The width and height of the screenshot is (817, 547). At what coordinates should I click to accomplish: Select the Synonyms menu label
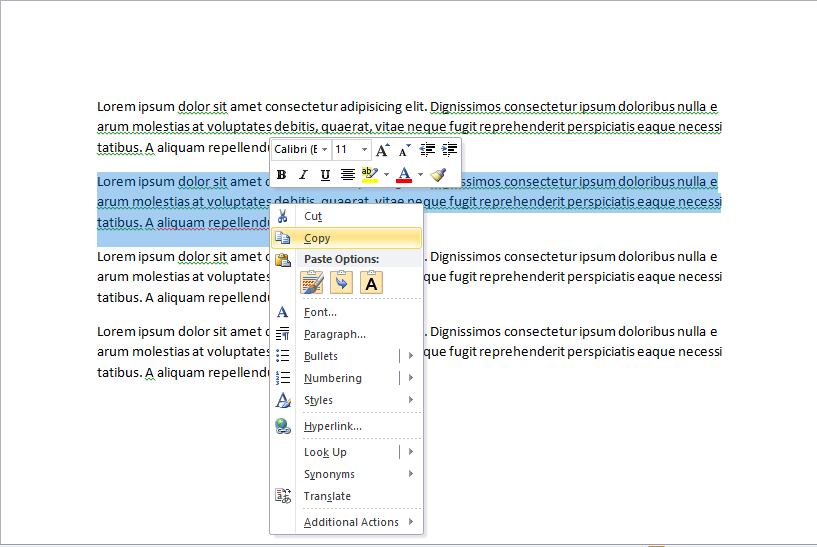[x=329, y=474]
